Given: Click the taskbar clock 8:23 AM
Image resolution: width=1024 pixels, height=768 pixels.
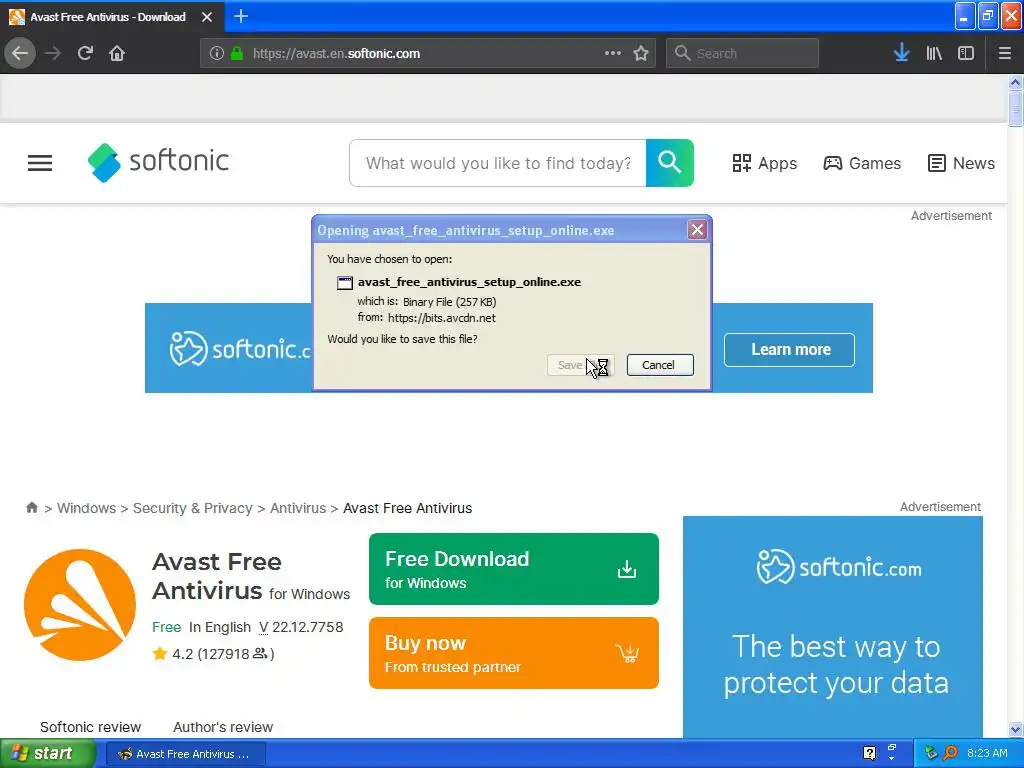Looking at the screenshot, I should [987, 753].
